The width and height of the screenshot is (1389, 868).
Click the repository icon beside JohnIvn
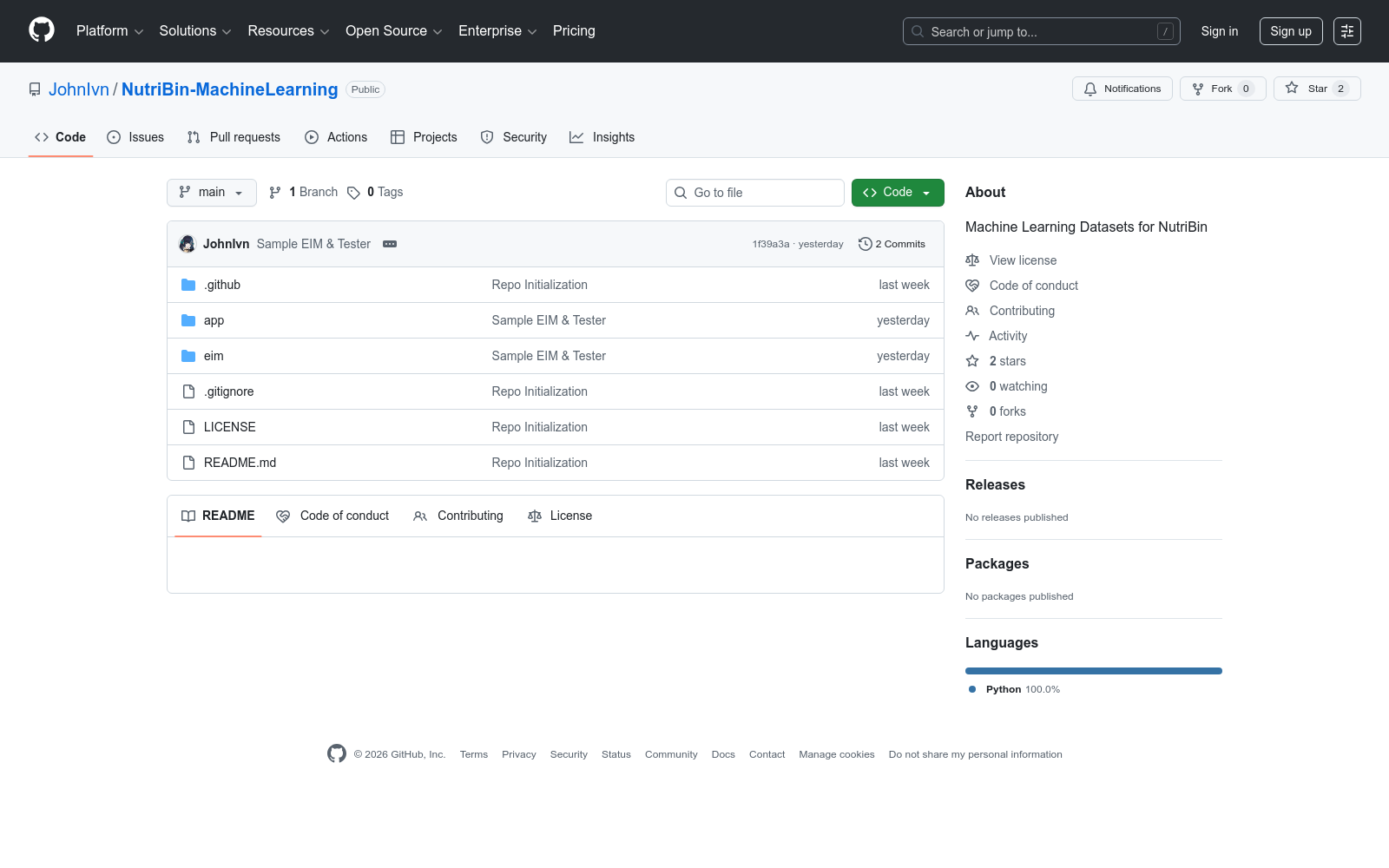click(35, 89)
